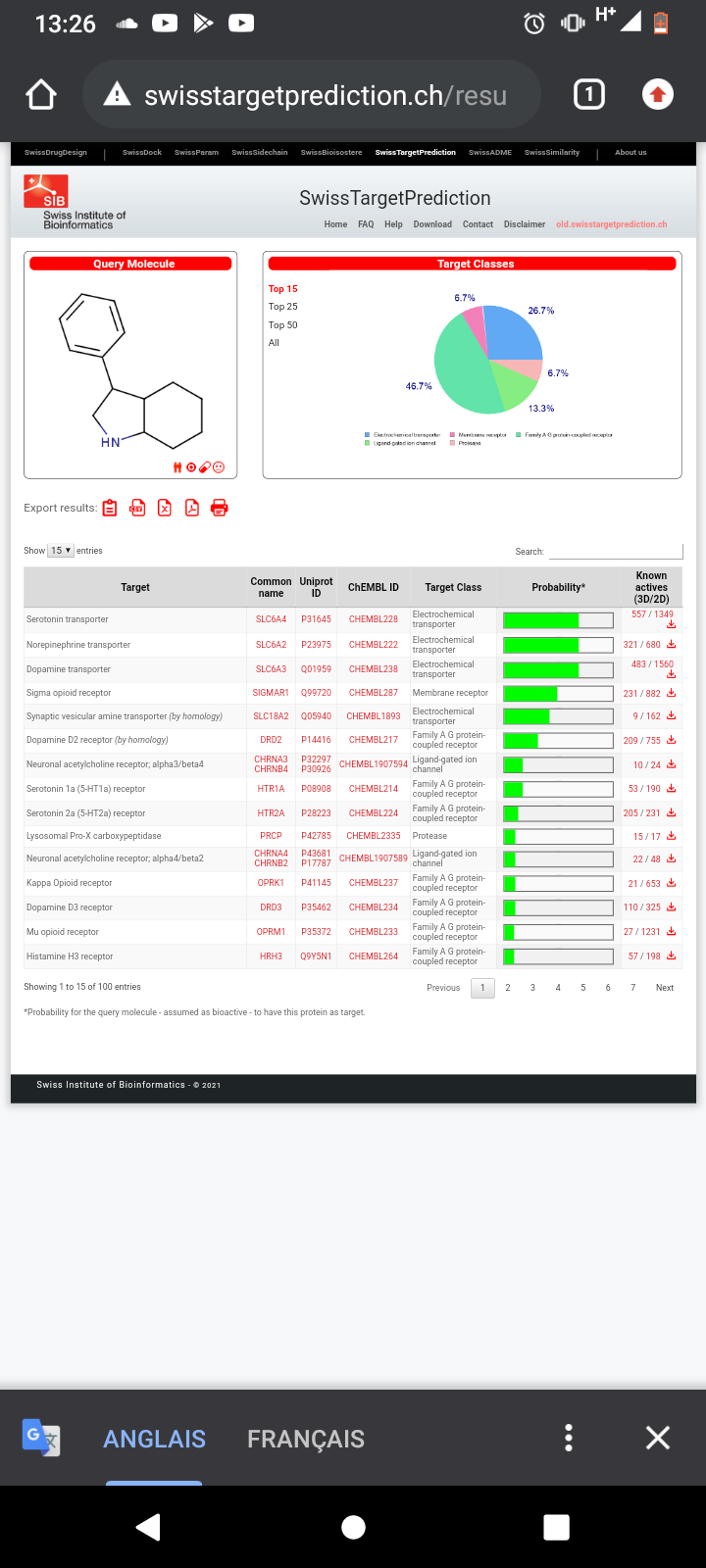Click the Next pagination button
Screen dimensions: 706x1568
[665, 988]
